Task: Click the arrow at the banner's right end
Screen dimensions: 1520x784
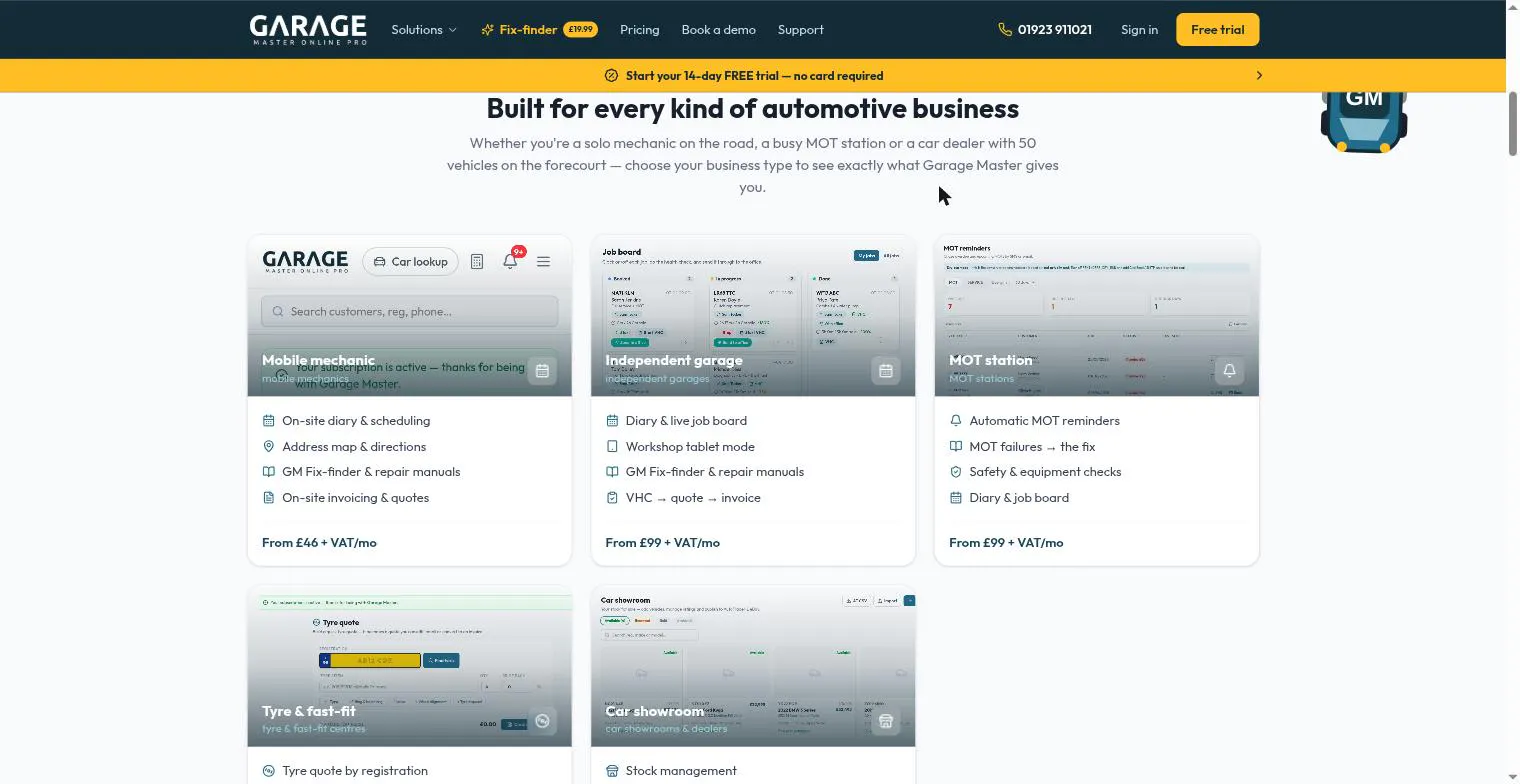Action: [x=1259, y=76]
